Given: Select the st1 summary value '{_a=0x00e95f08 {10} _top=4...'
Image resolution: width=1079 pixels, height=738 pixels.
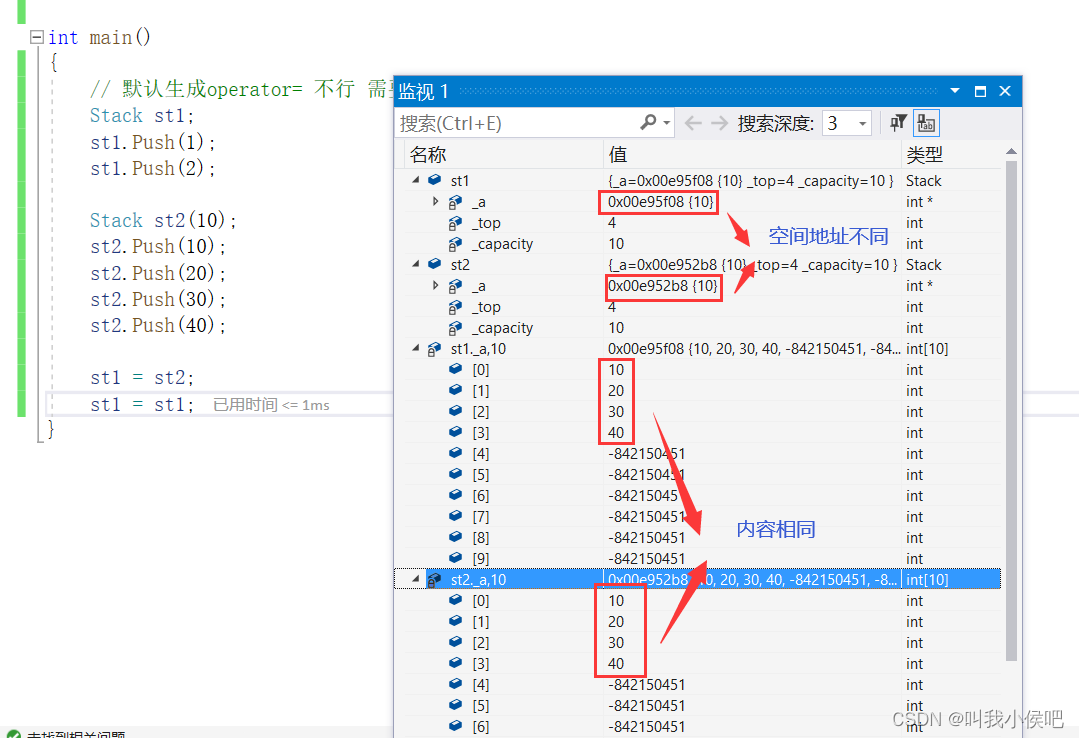Looking at the screenshot, I should tap(750, 180).
